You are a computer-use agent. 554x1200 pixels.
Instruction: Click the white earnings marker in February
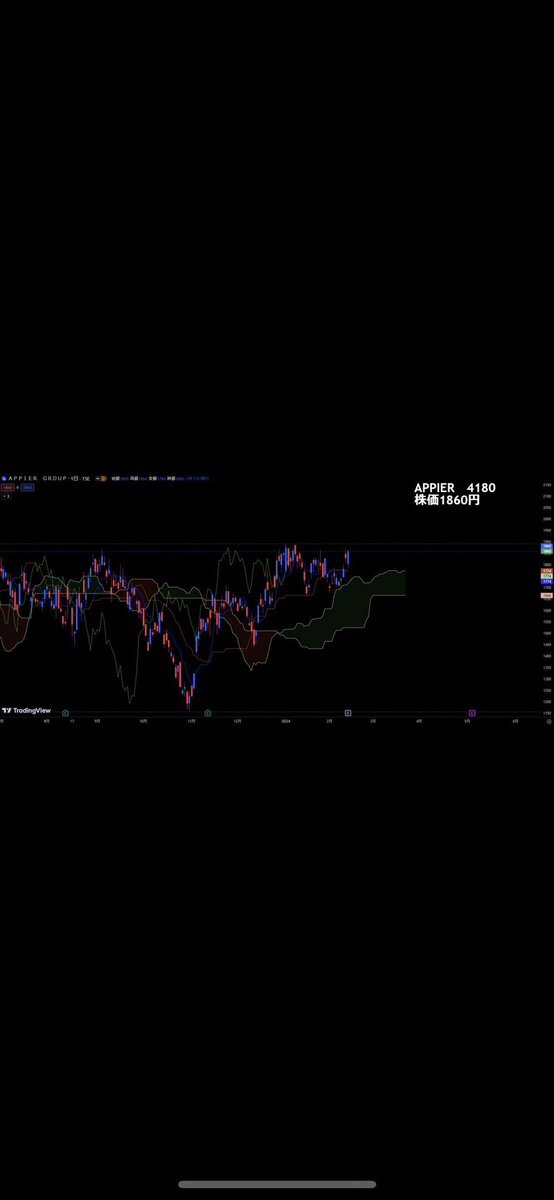tap(348, 713)
